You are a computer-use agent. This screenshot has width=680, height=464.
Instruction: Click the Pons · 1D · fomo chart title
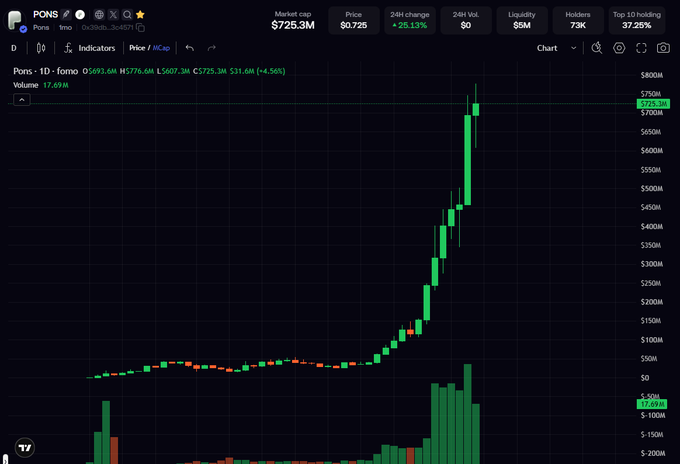(46, 71)
